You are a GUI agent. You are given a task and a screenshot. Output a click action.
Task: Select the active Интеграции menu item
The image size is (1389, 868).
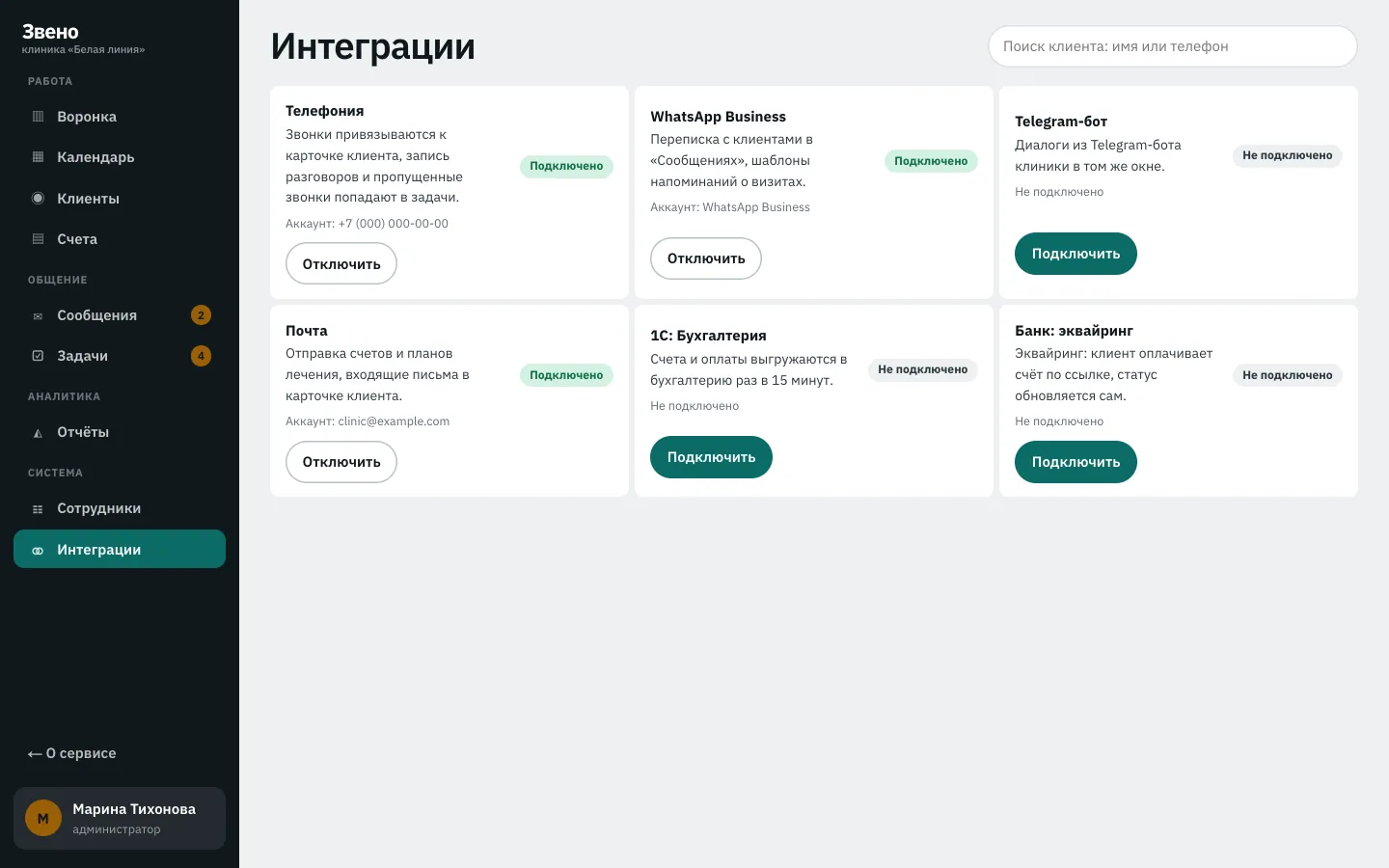[120, 549]
